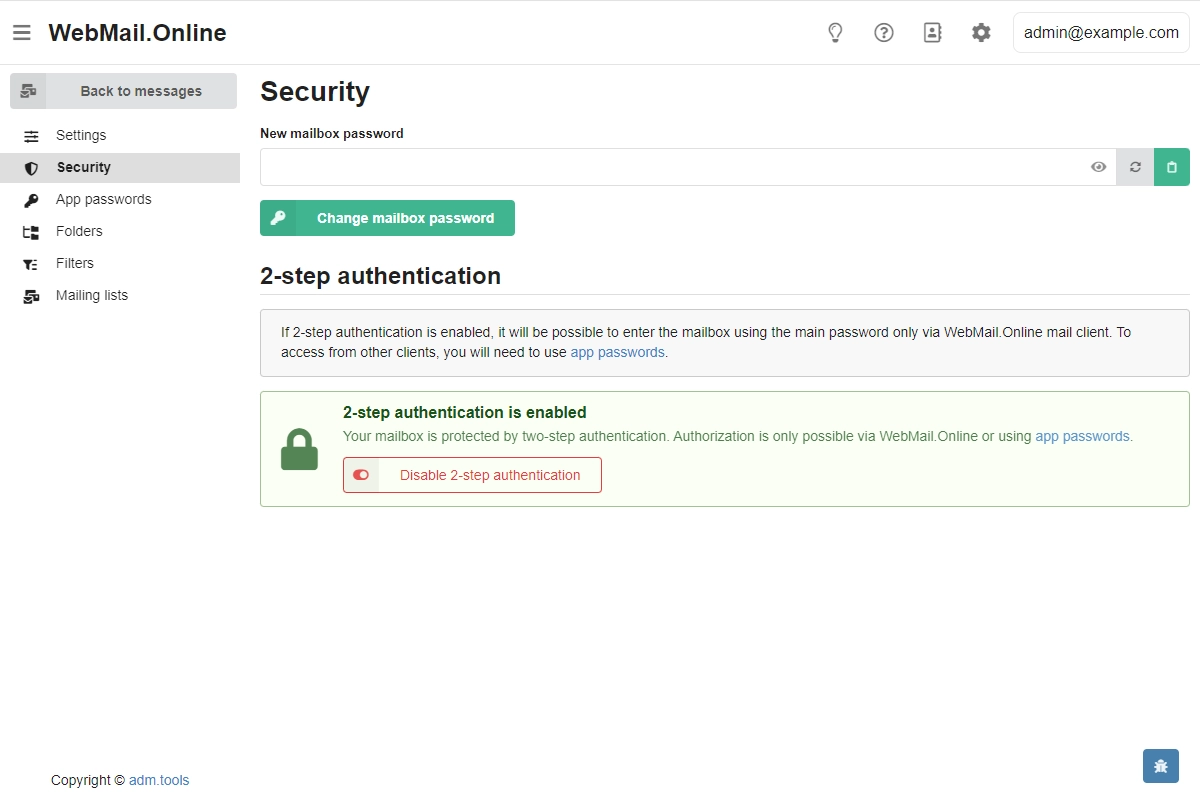Copy password using green clipboard icon
The image size is (1200, 800).
(1172, 167)
